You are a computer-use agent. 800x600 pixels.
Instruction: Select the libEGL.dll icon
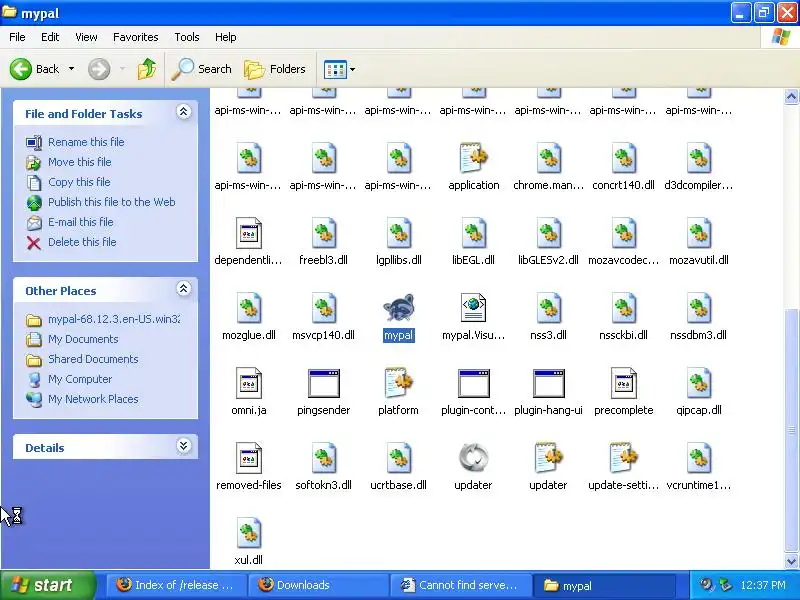click(473, 233)
